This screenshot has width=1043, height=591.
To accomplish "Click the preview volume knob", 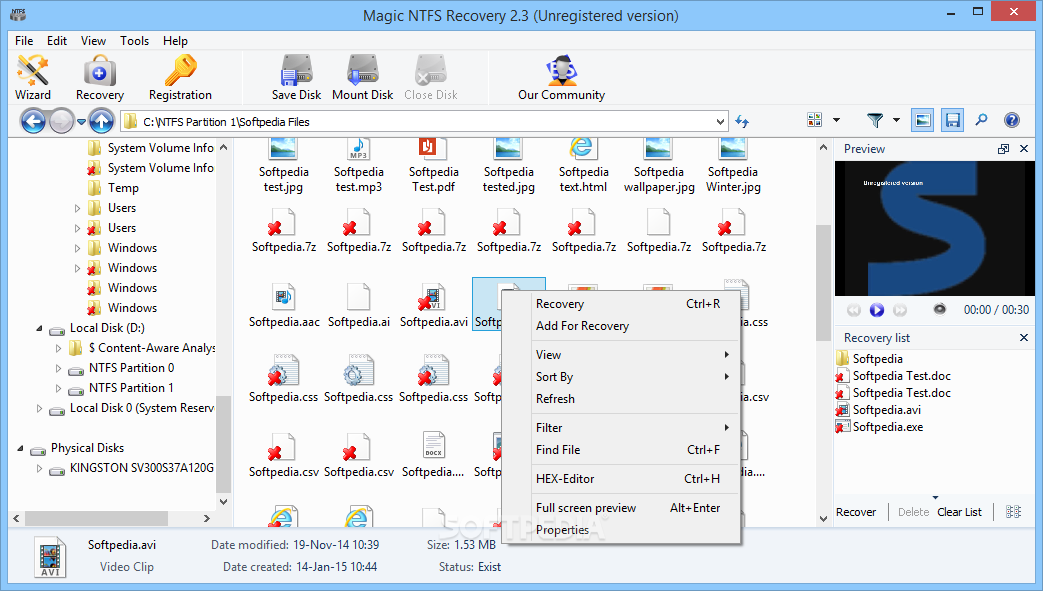I will (939, 309).
